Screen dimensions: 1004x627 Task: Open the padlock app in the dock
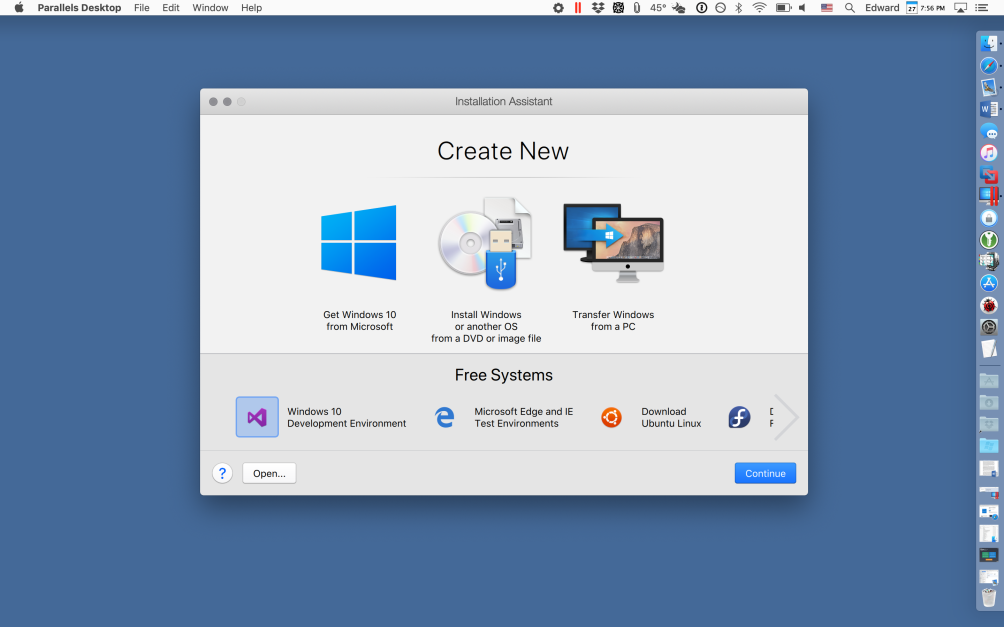click(989, 218)
